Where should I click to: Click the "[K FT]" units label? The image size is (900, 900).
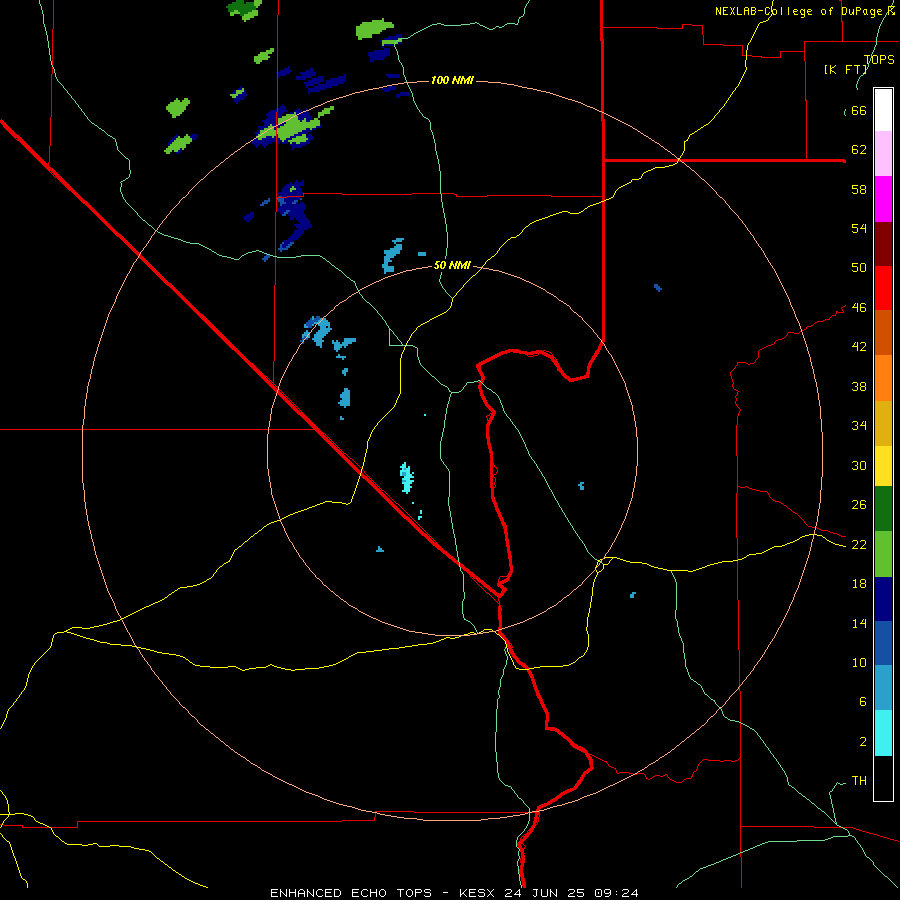coord(845,69)
